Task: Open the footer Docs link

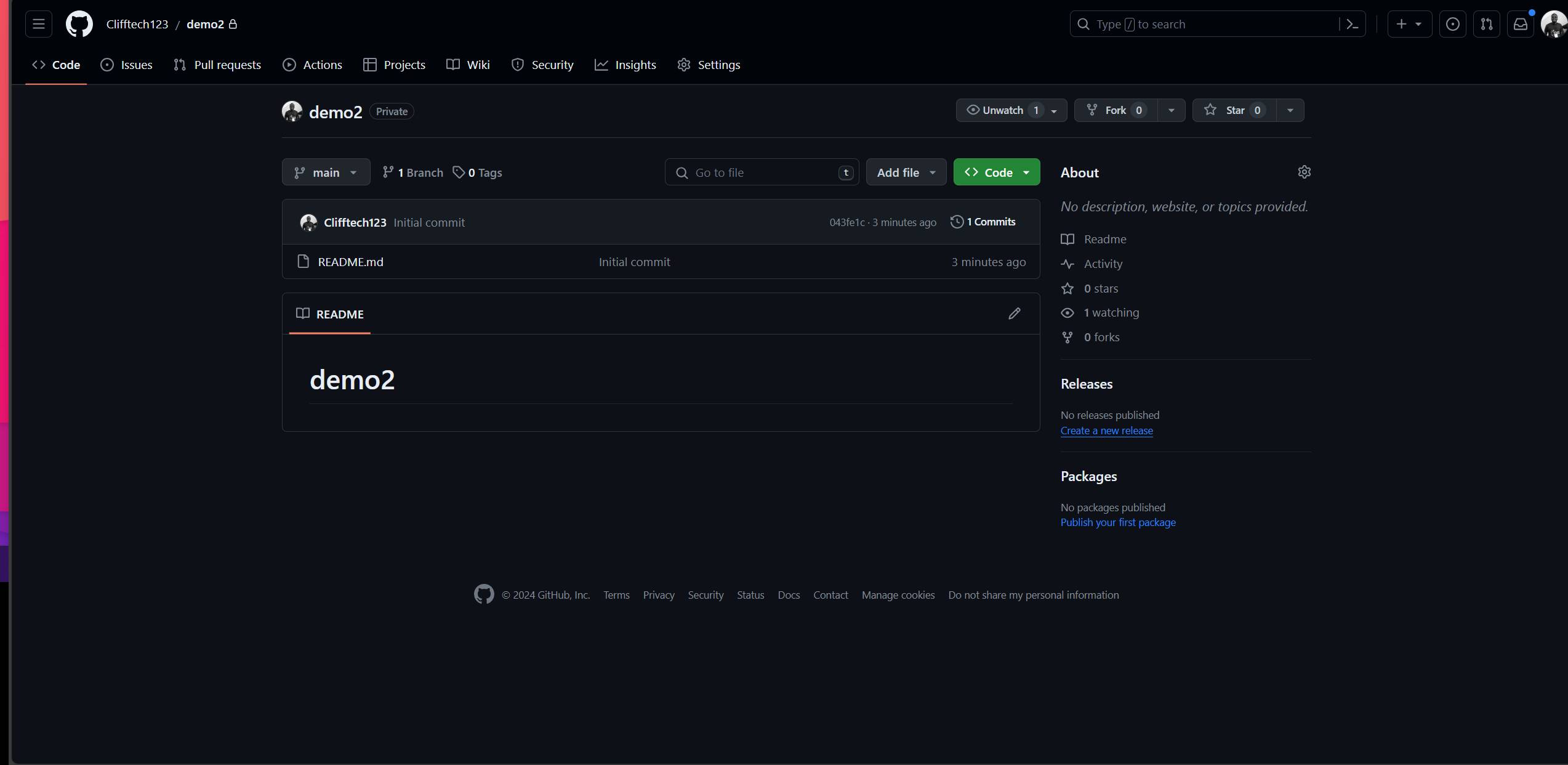Action: [789, 595]
